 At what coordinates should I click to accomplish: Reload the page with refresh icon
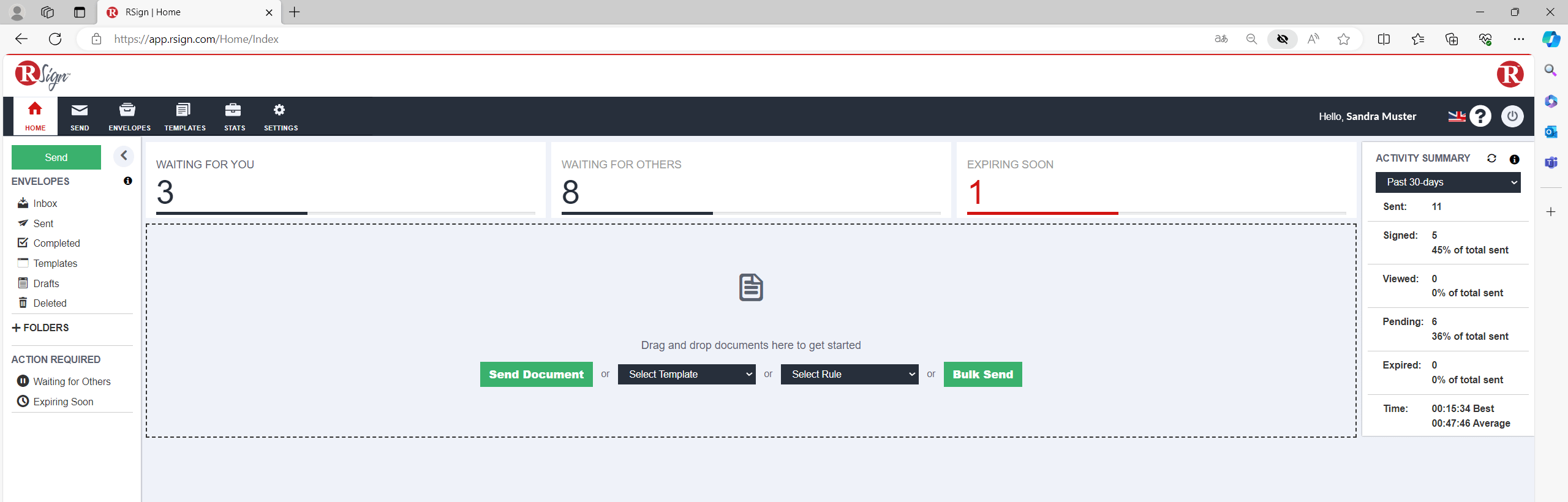click(55, 39)
